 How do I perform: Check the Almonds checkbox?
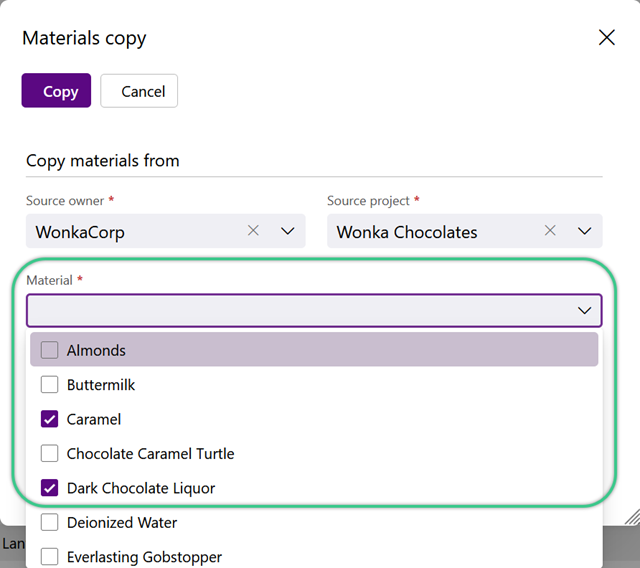click(x=49, y=350)
